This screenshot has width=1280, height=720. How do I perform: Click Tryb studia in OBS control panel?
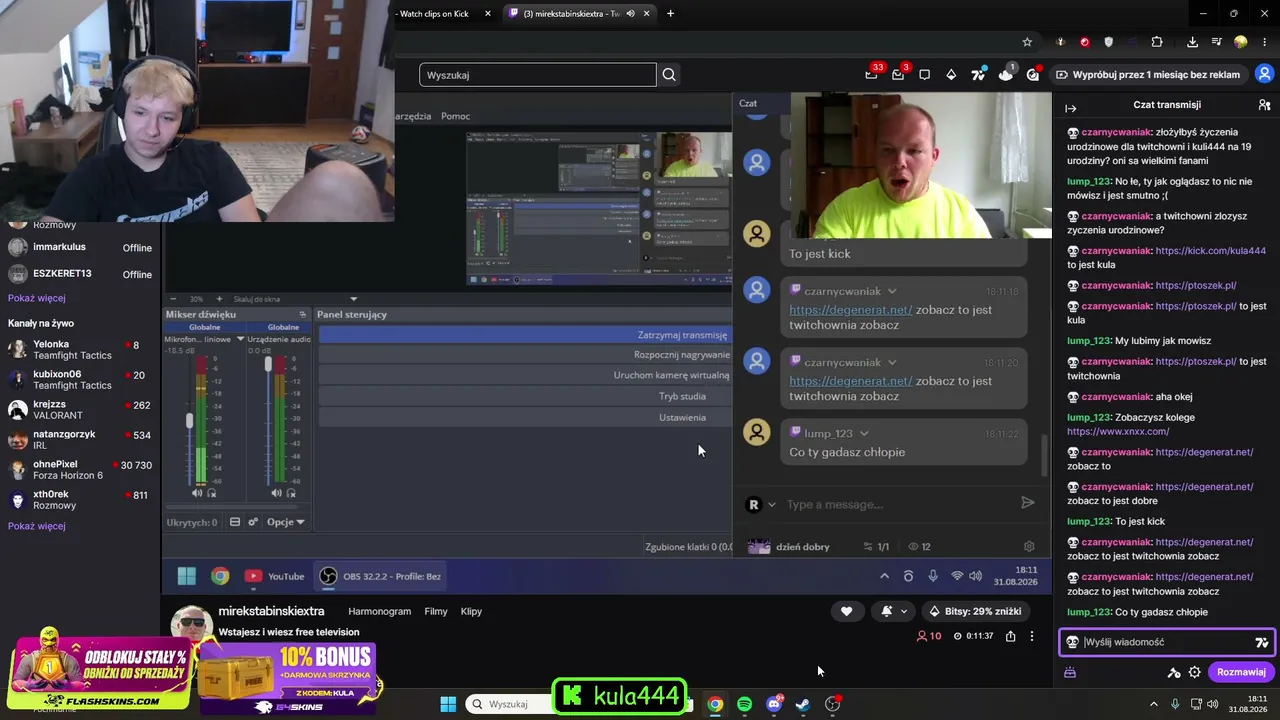pos(525,396)
